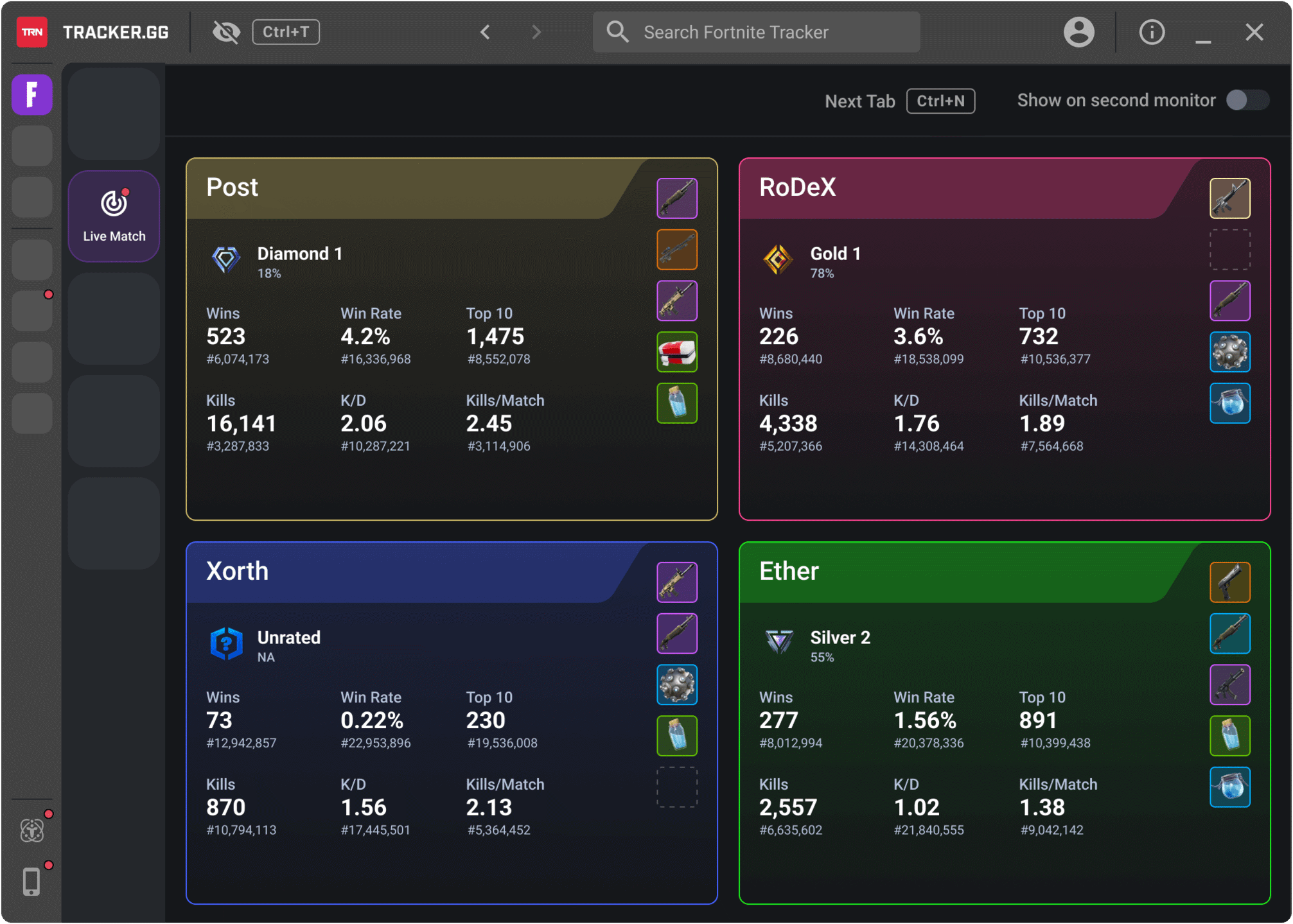1293x924 pixels.
Task: Click the TRN Tracker.gg logo
Action: (x=93, y=32)
